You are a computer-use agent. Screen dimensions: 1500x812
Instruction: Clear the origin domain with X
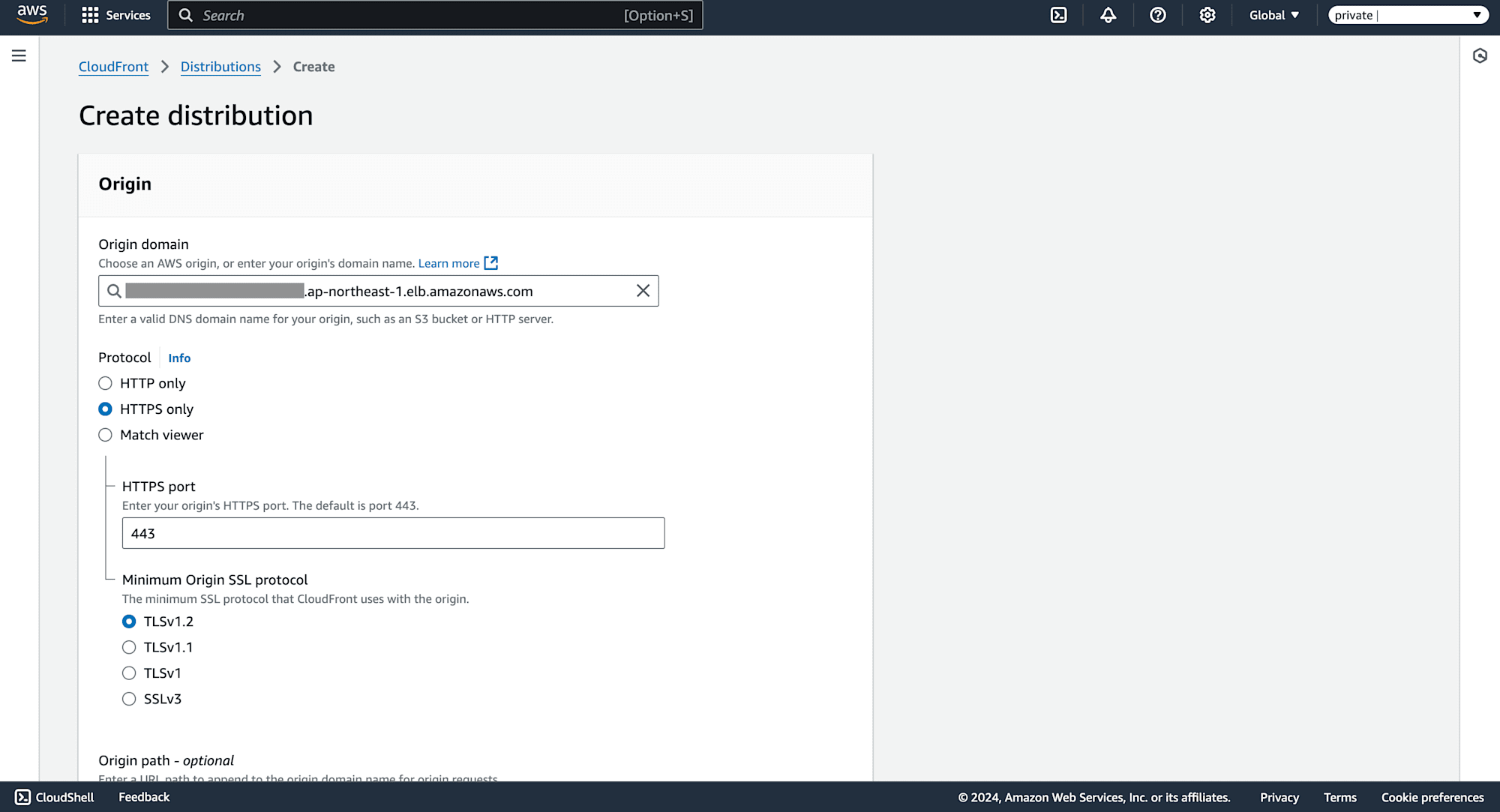pos(643,291)
